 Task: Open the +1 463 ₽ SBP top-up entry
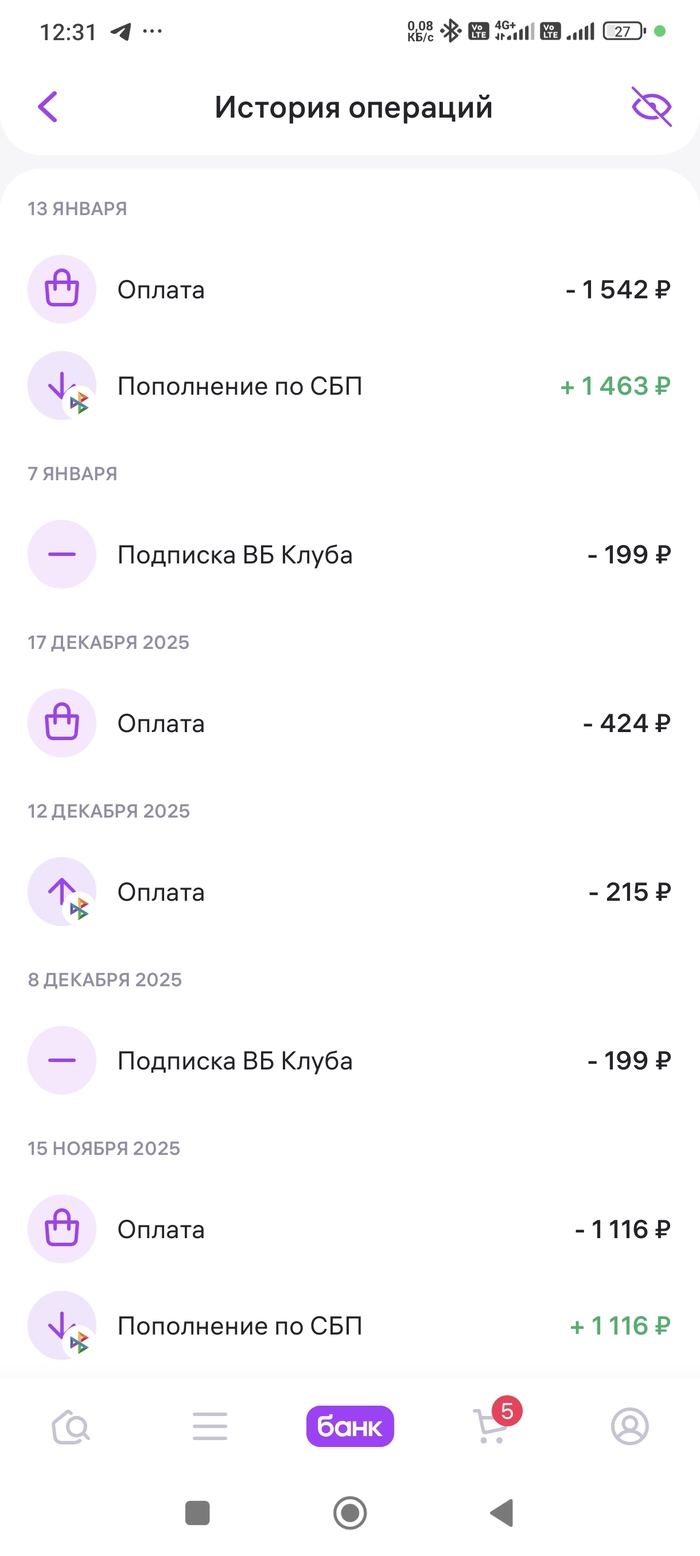coord(350,386)
